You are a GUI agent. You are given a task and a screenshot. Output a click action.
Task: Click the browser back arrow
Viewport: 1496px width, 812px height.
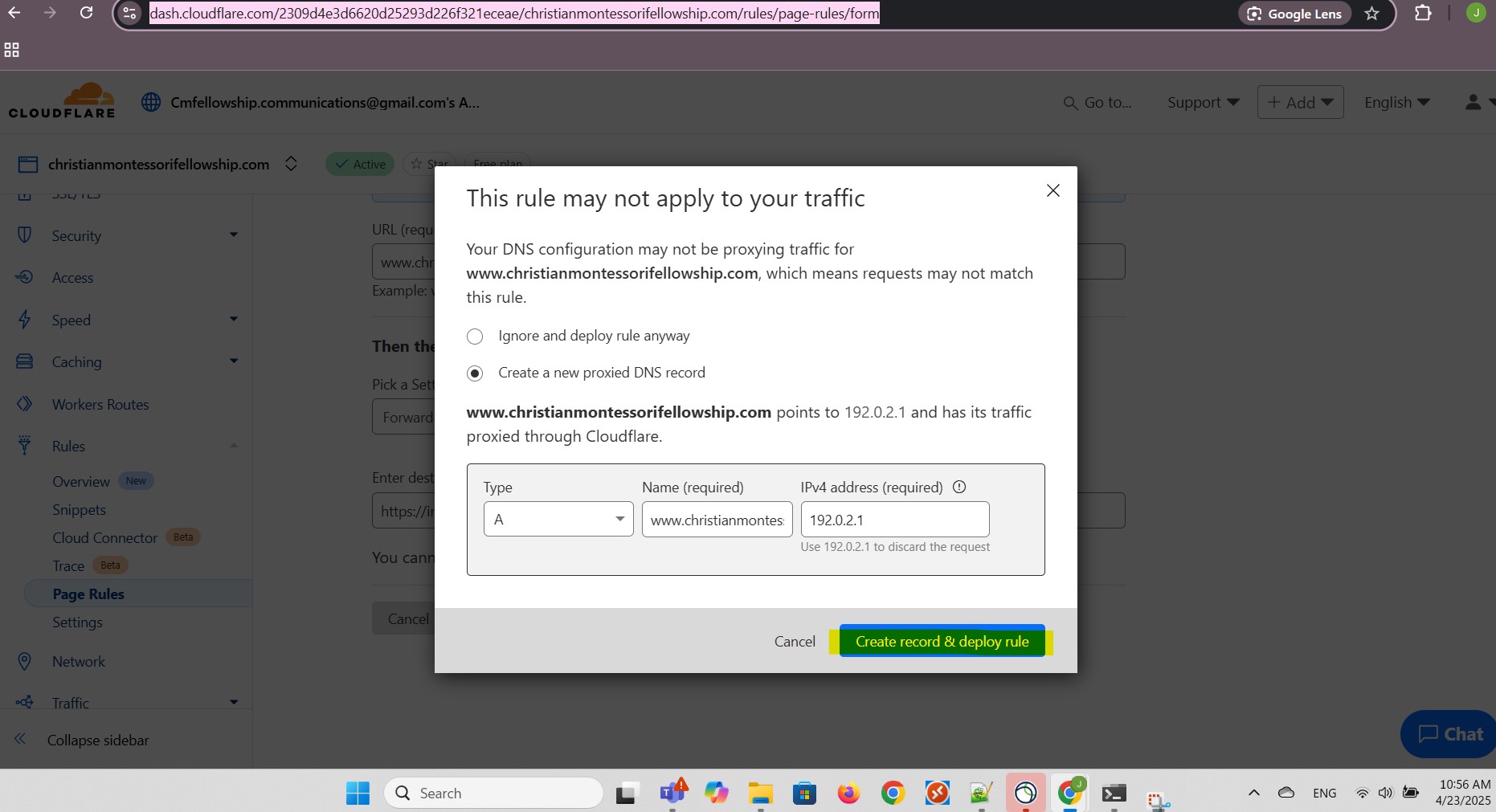tap(14, 13)
